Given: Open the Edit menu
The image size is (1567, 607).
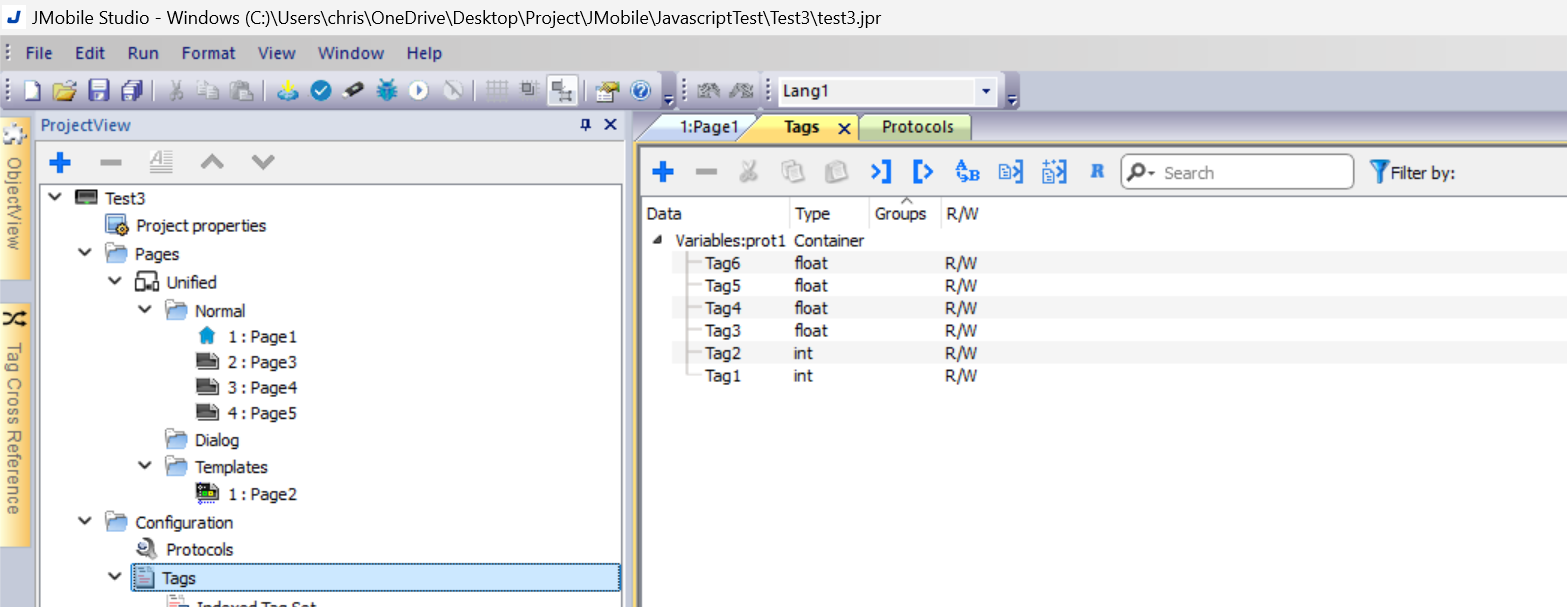Looking at the screenshot, I should pyautogui.click(x=90, y=53).
